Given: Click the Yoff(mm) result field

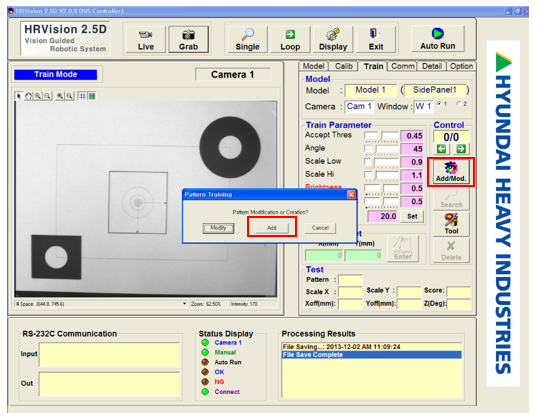Looking at the screenshot, I should pos(409,304).
